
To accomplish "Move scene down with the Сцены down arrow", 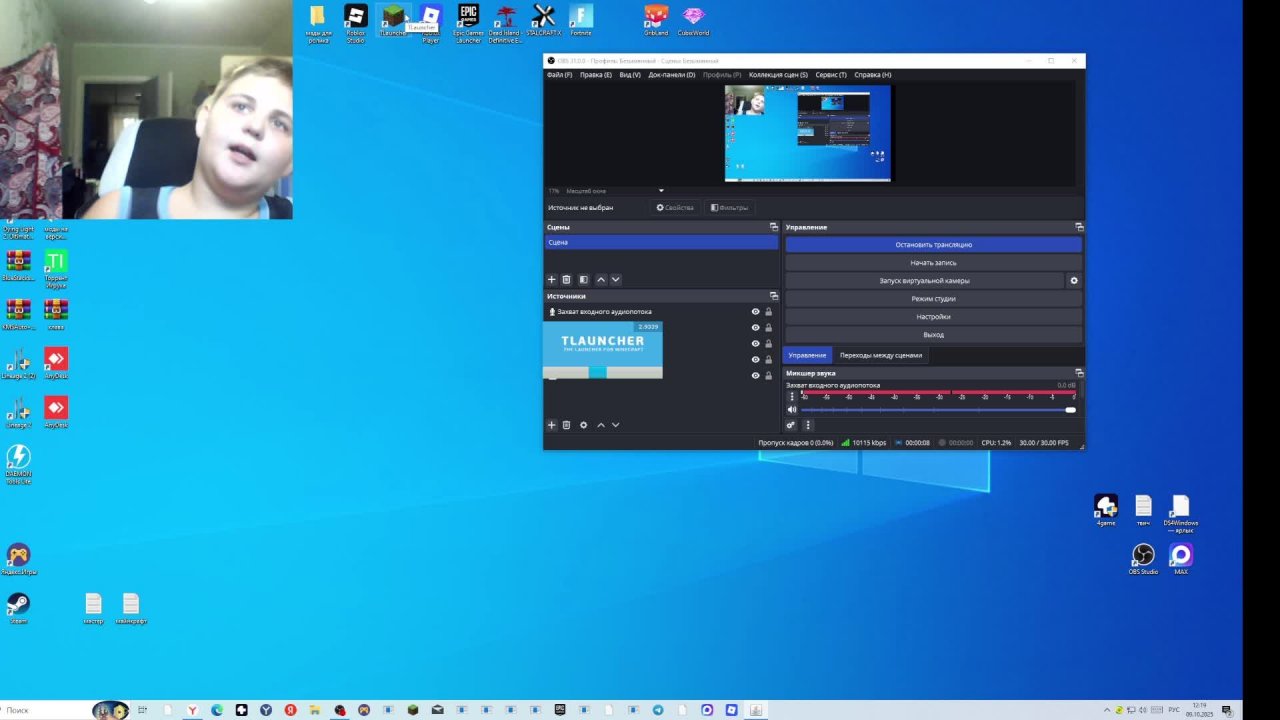I will pyautogui.click(x=615, y=280).
